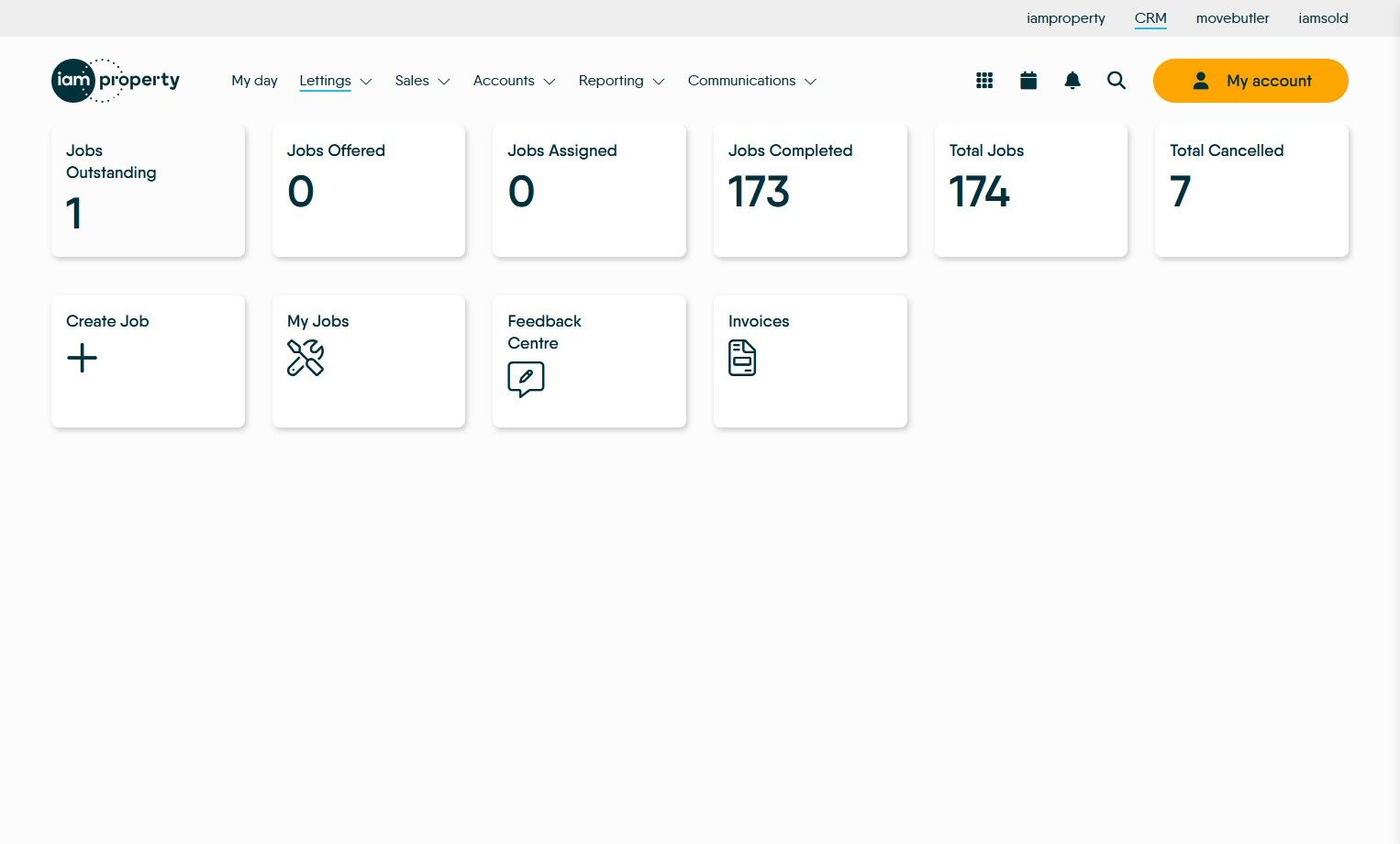The image size is (1400, 844).
Task: Open the Total Cancelled card
Action: pyautogui.click(x=1251, y=191)
